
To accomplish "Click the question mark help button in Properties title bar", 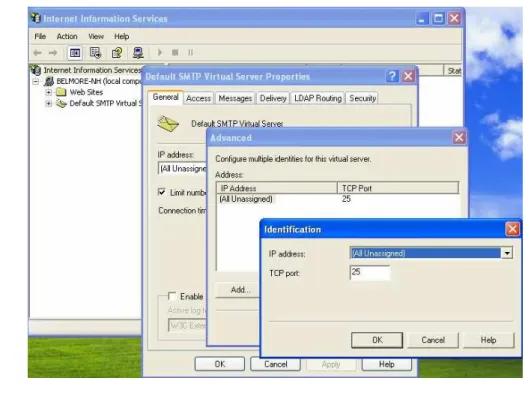I will tap(392, 76).
